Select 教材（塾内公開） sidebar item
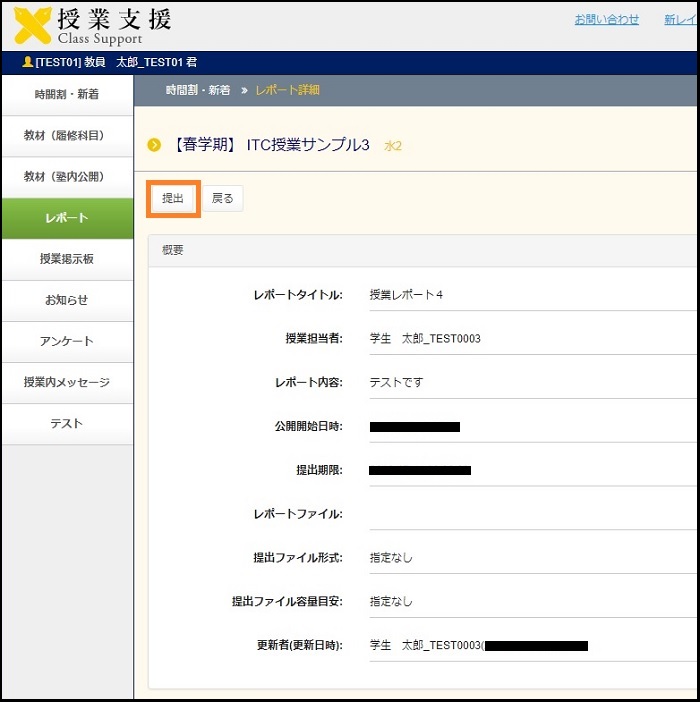 click(67, 177)
